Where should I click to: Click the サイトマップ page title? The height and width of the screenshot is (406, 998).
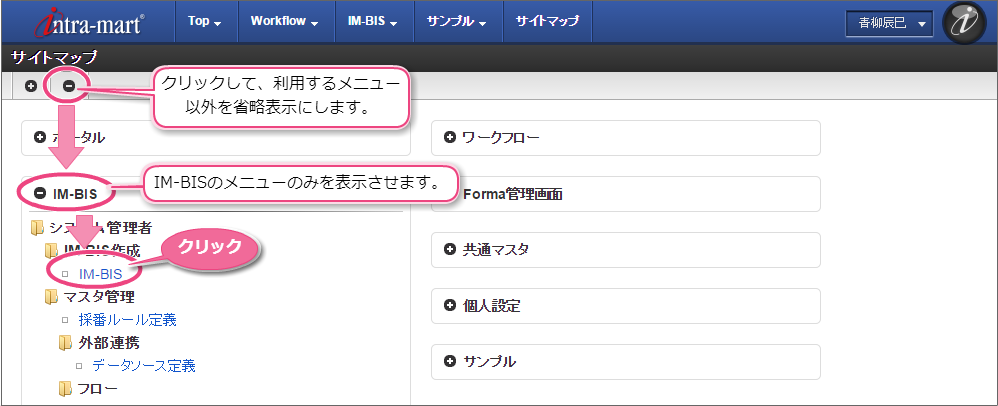click(54, 58)
